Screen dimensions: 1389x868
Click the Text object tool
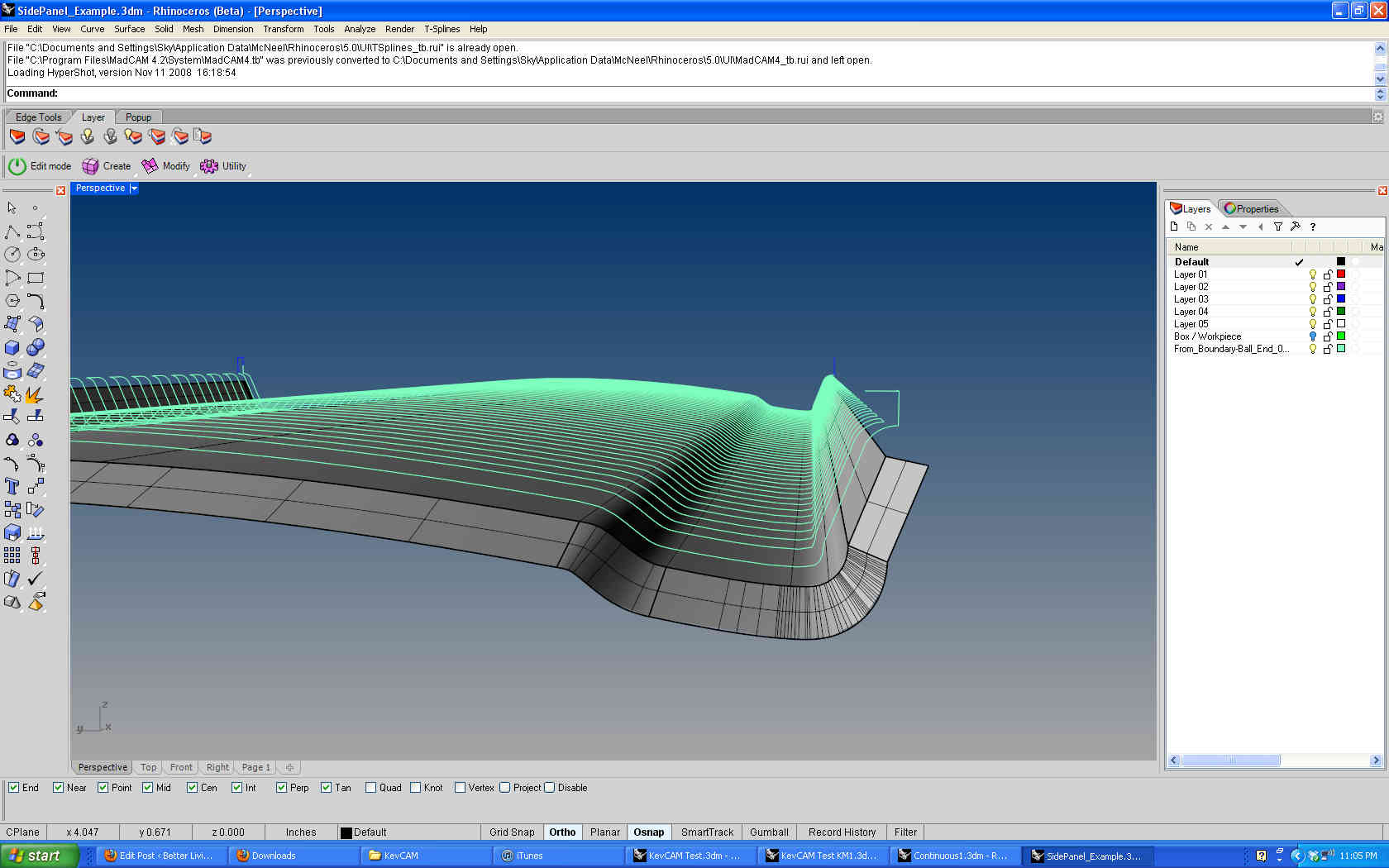coord(12,486)
